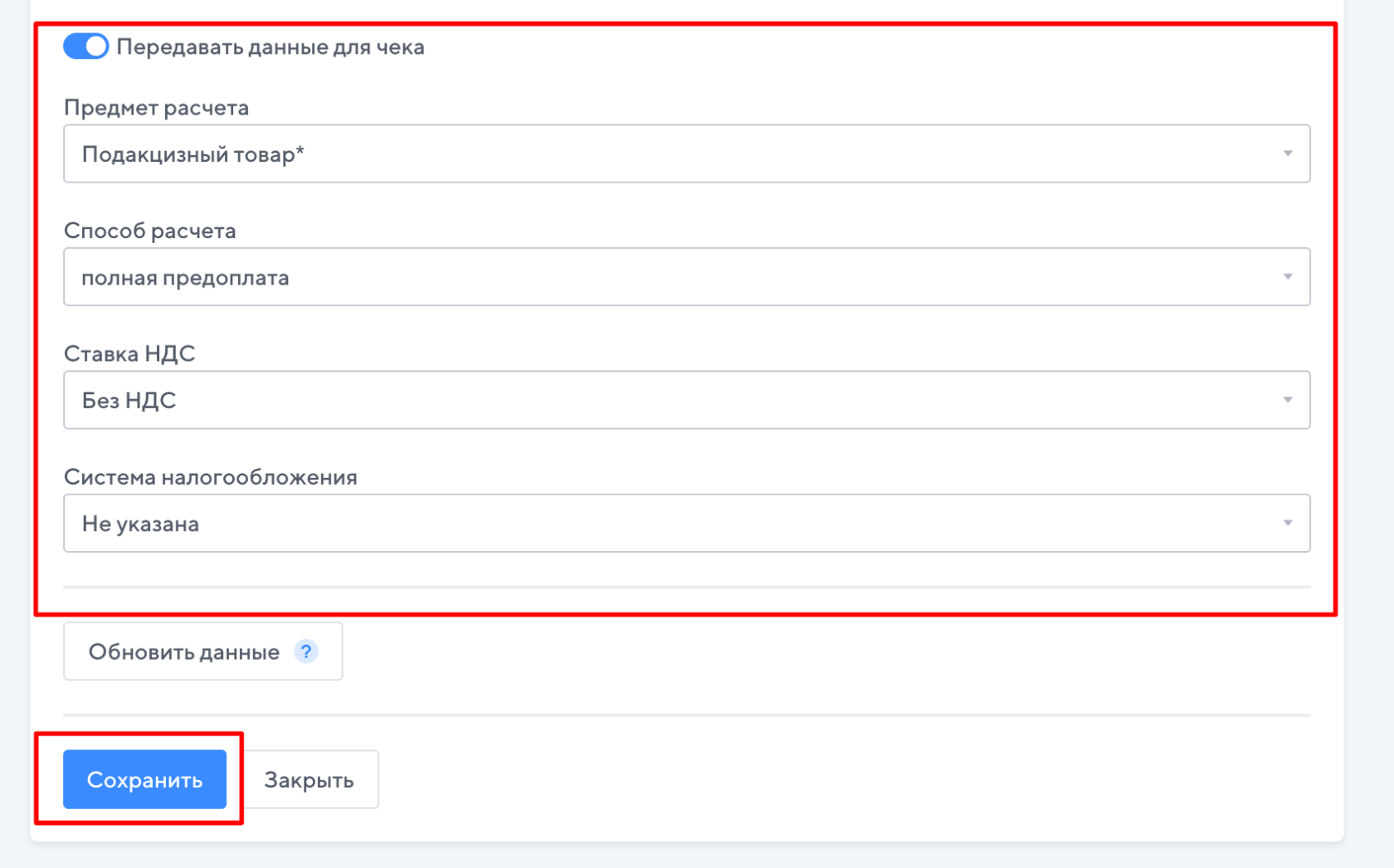Click the 'Передавать данные для чека' label text
Screen dimensions: 1394x868
(x=270, y=47)
